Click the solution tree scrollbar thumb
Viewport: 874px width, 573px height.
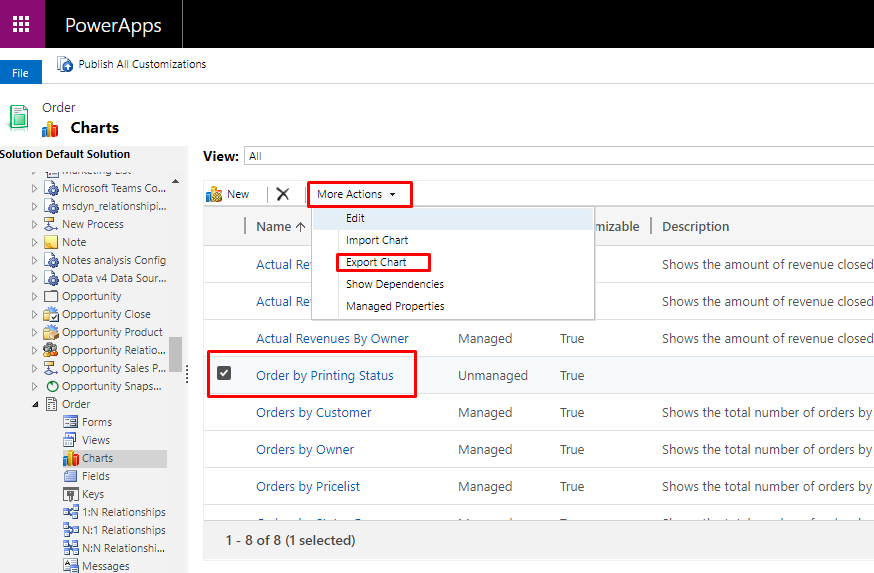(176, 354)
